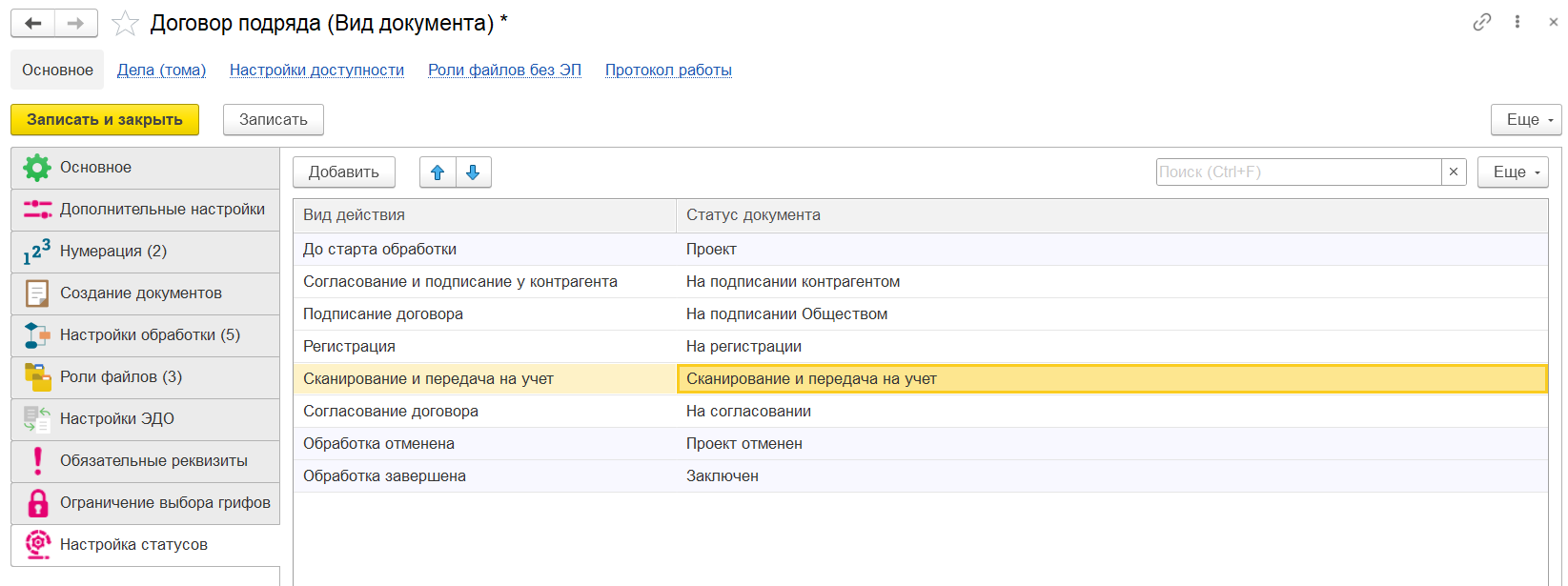This screenshot has width=1568, height=586.
Task: Open Роли файлов без ЭП link
Action: 504,71
